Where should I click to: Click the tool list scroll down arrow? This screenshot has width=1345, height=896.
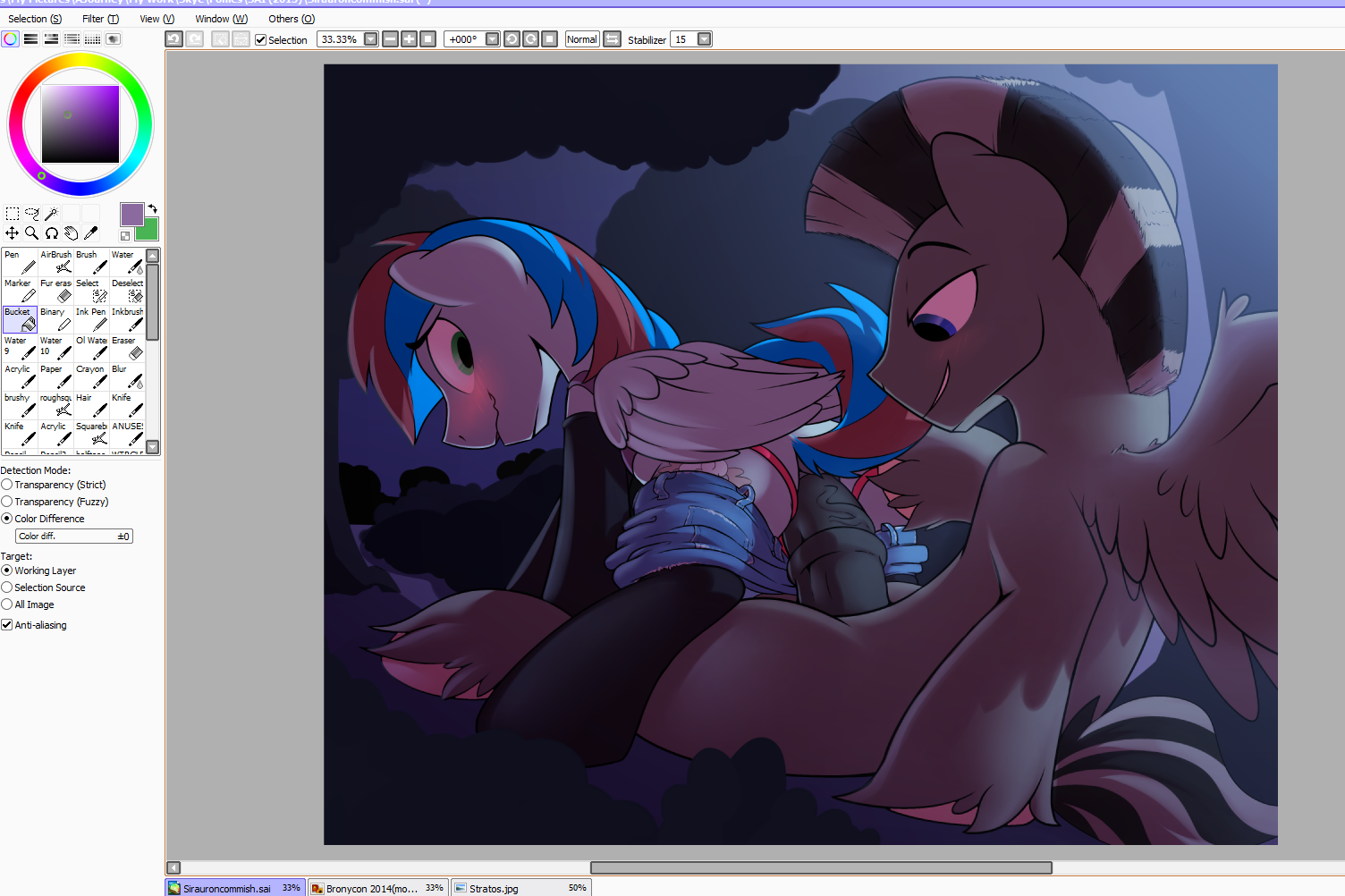point(153,447)
